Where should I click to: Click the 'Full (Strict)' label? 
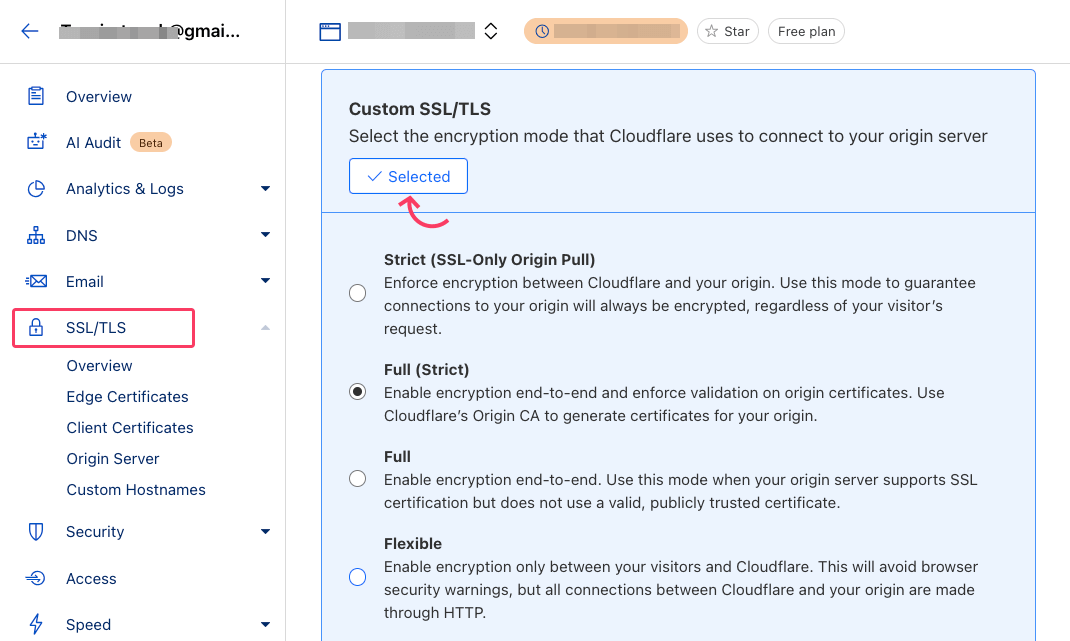pyautogui.click(x=426, y=370)
